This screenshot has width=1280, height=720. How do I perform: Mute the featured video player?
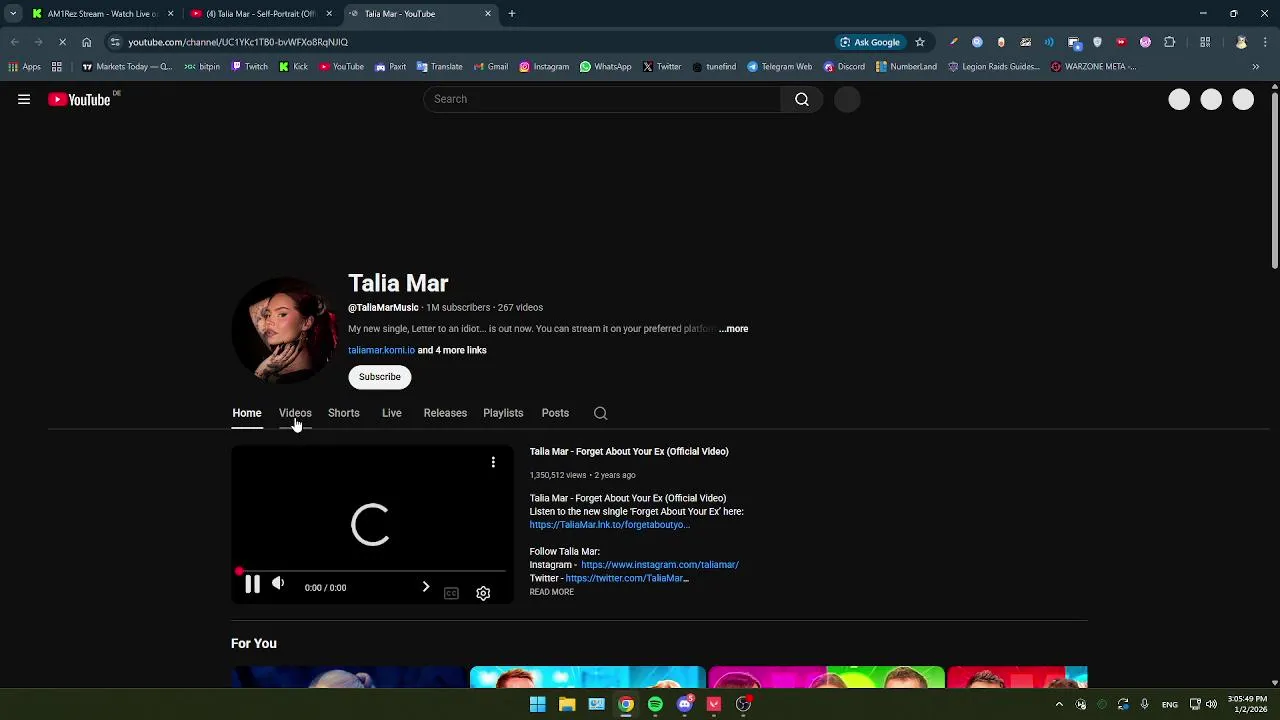pos(278,584)
